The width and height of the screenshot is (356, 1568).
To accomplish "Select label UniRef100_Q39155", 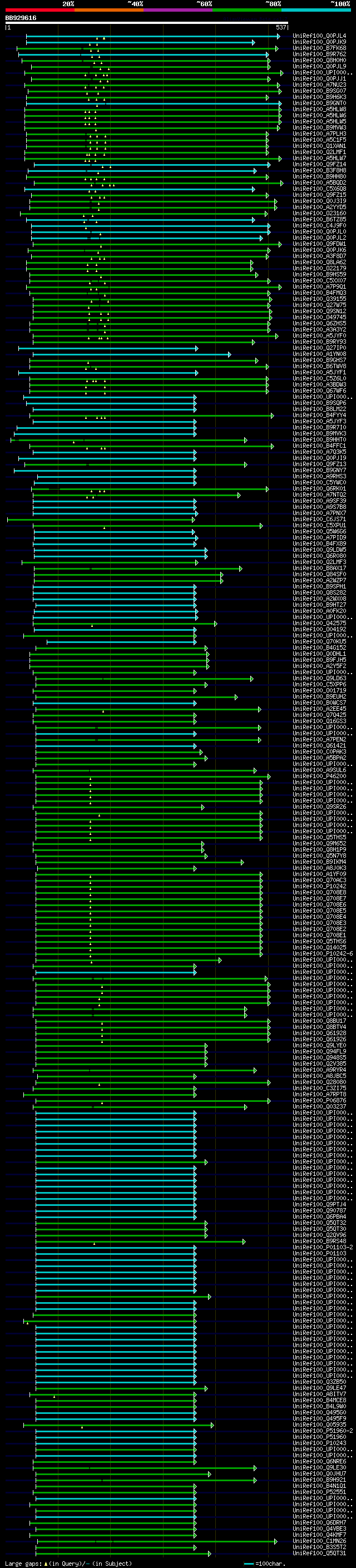I will (319, 299).
